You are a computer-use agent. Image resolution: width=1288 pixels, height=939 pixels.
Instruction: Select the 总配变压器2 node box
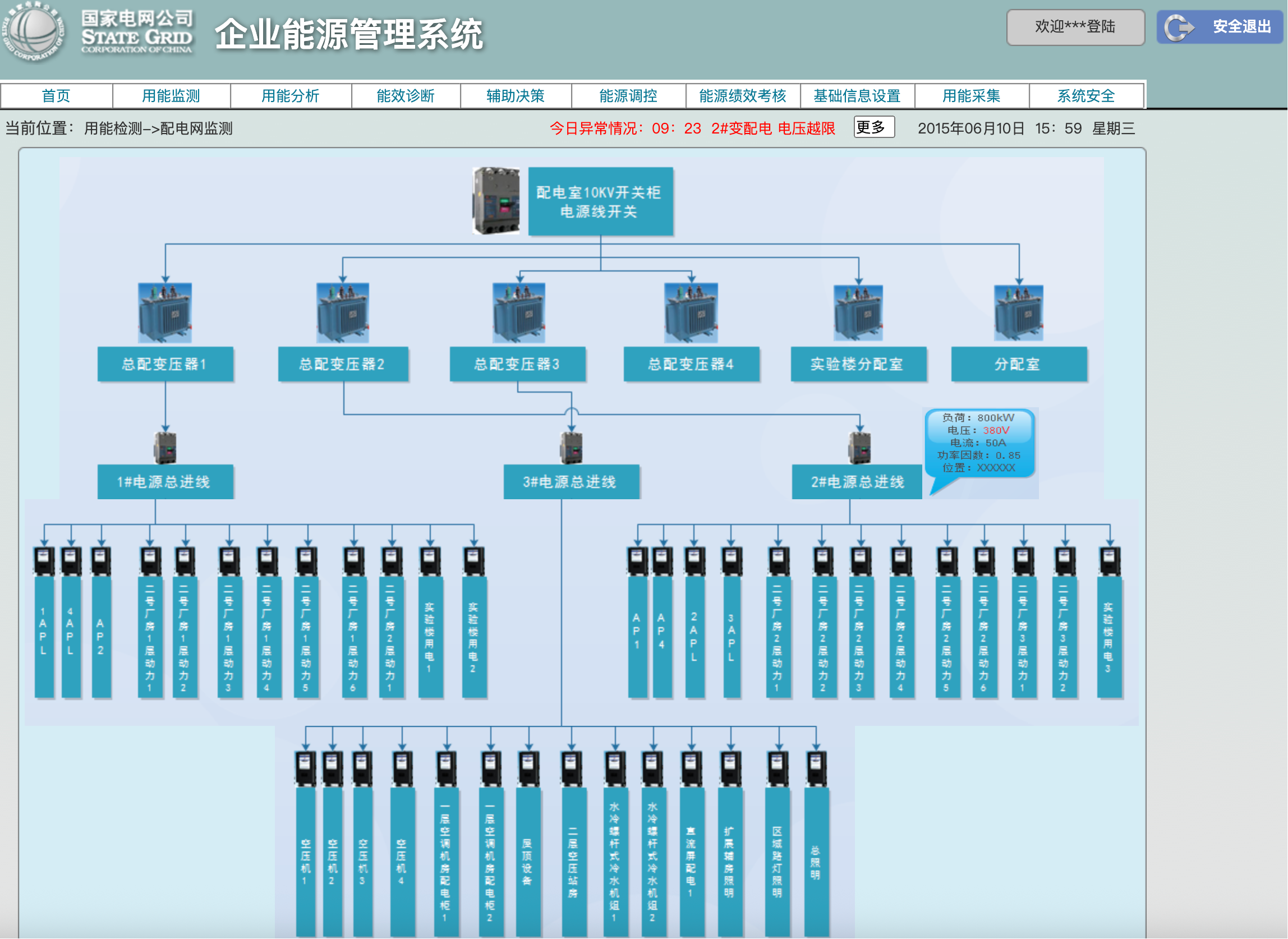pyautogui.click(x=343, y=365)
